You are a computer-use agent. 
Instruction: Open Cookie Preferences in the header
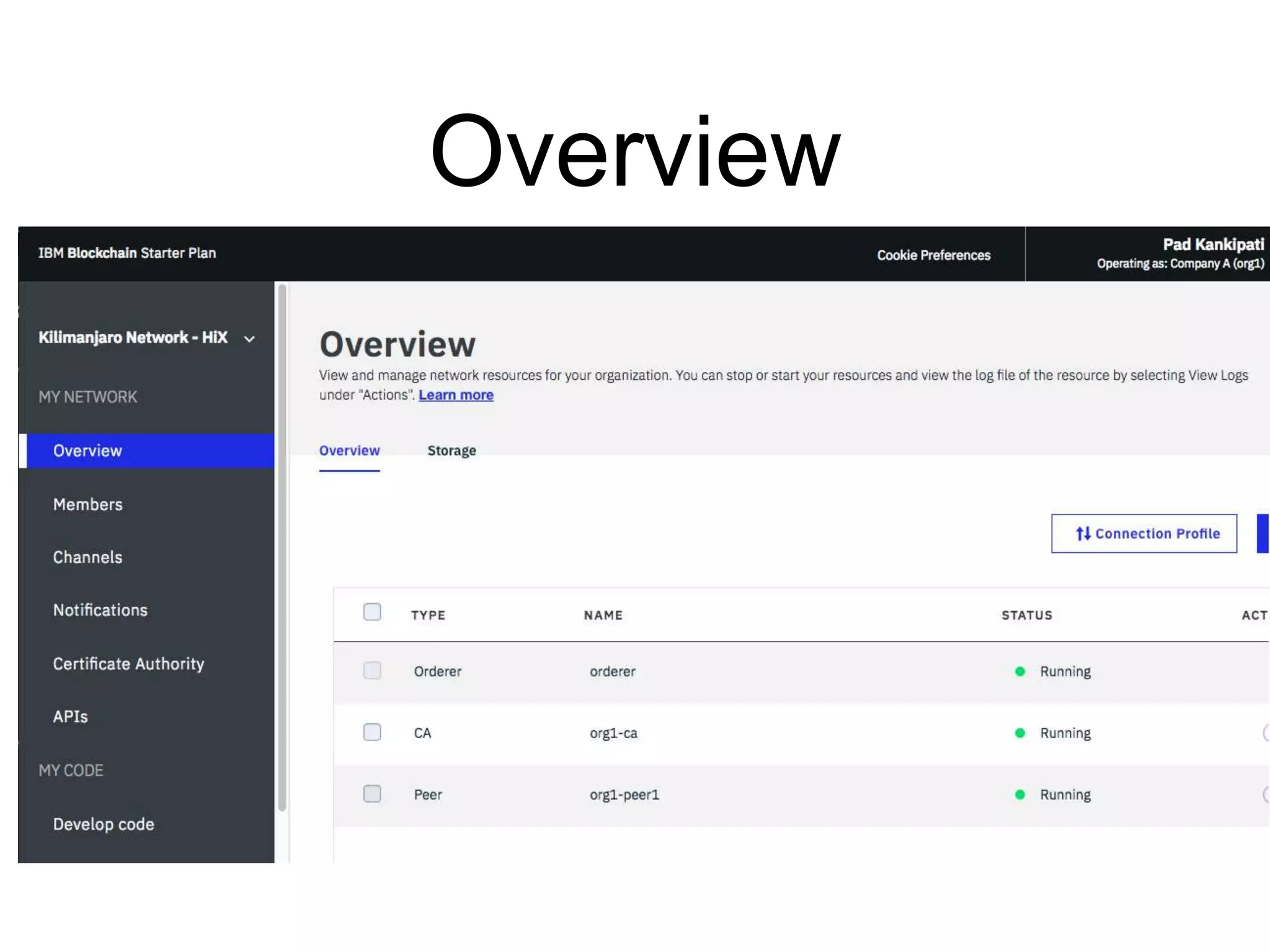[x=933, y=255]
